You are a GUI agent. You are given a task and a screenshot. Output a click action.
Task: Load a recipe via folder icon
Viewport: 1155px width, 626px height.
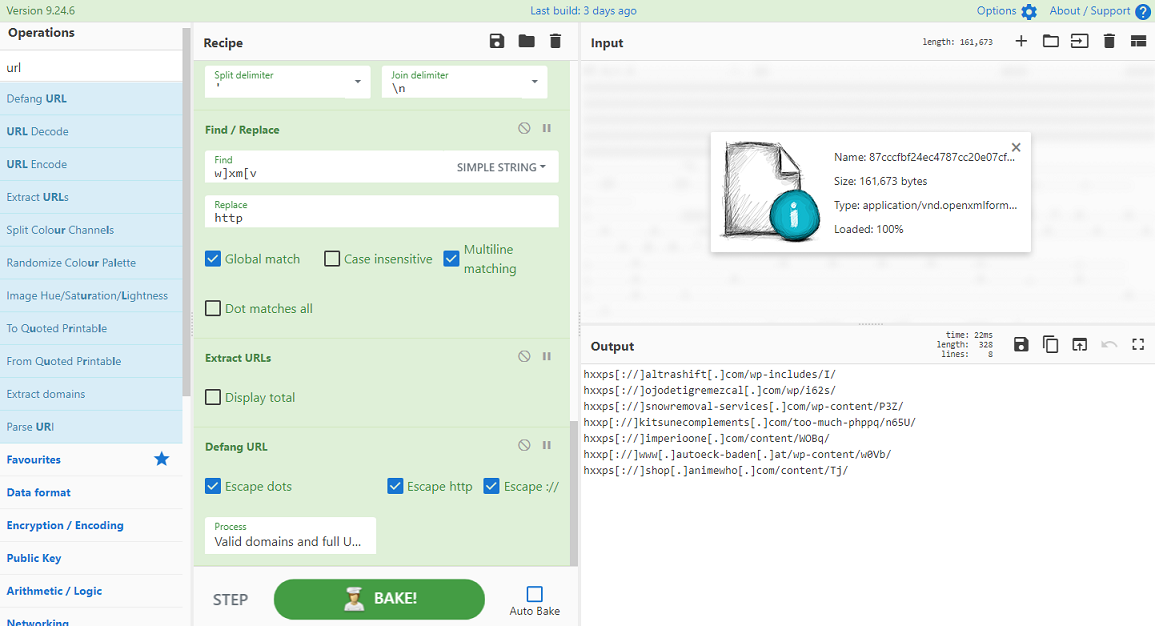[527, 41]
